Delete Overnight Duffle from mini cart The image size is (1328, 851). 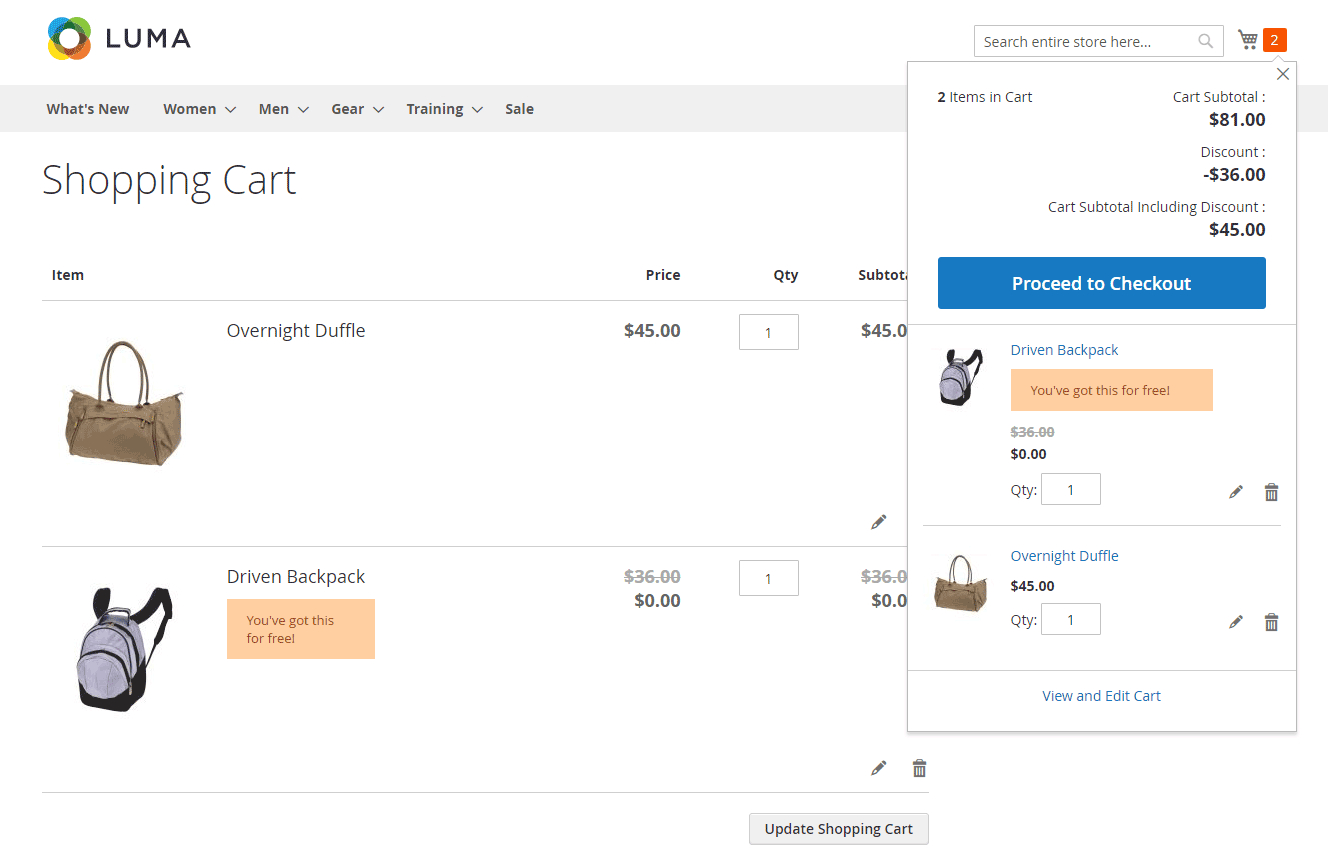click(1271, 622)
